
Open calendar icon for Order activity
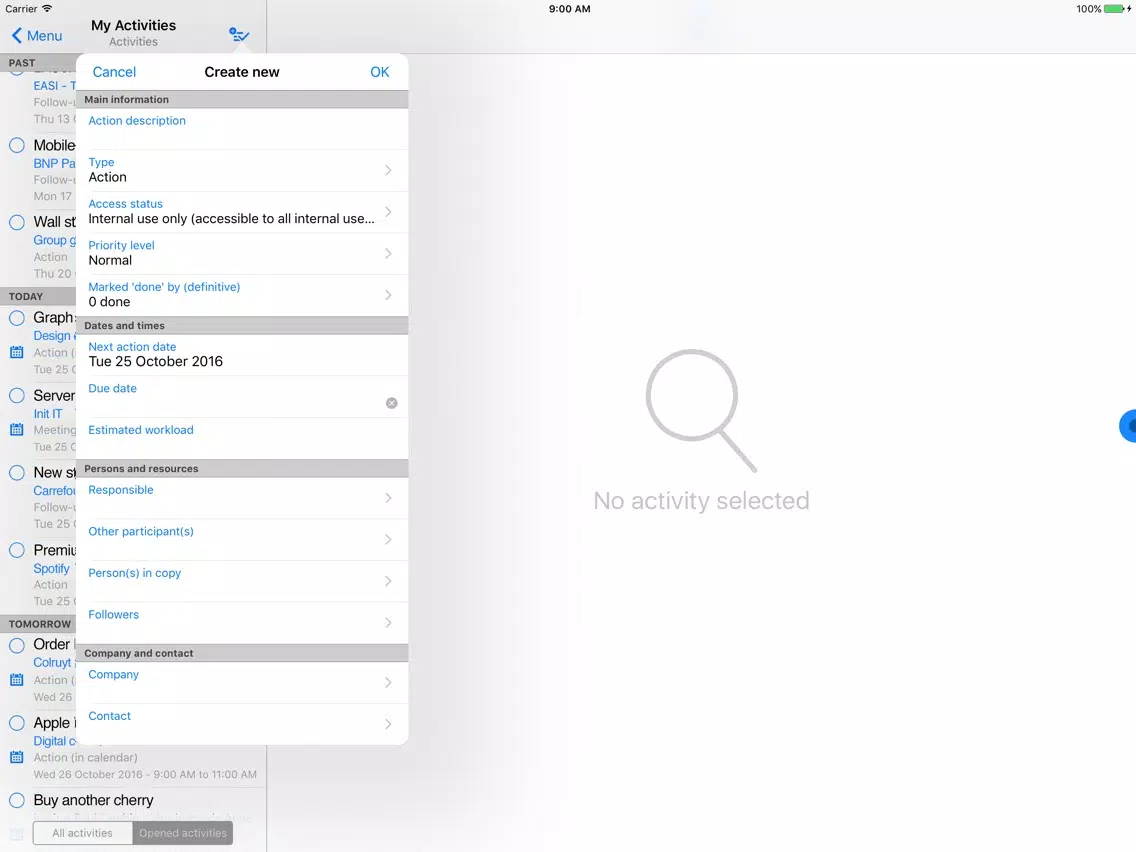click(x=17, y=680)
